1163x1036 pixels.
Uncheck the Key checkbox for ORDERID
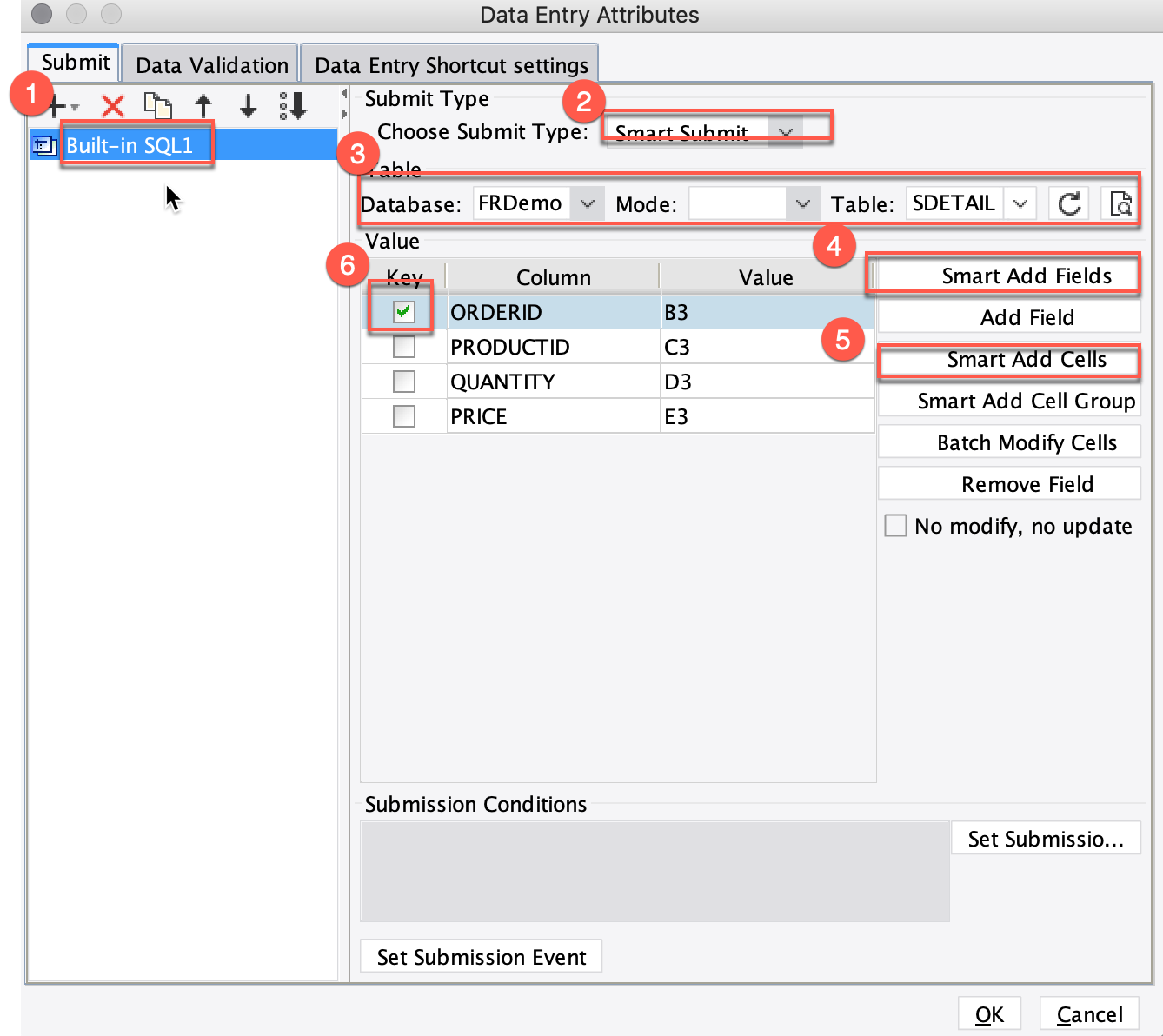[402, 311]
